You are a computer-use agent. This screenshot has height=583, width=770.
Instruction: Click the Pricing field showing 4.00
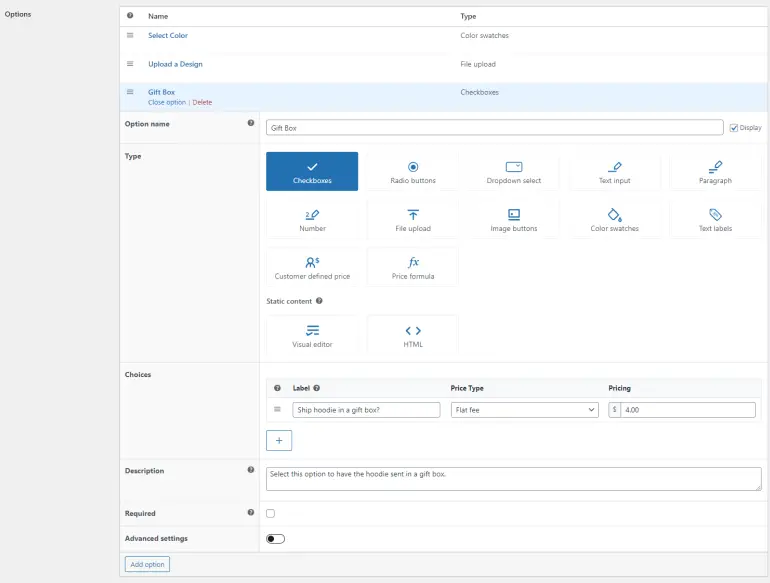click(x=688, y=410)
